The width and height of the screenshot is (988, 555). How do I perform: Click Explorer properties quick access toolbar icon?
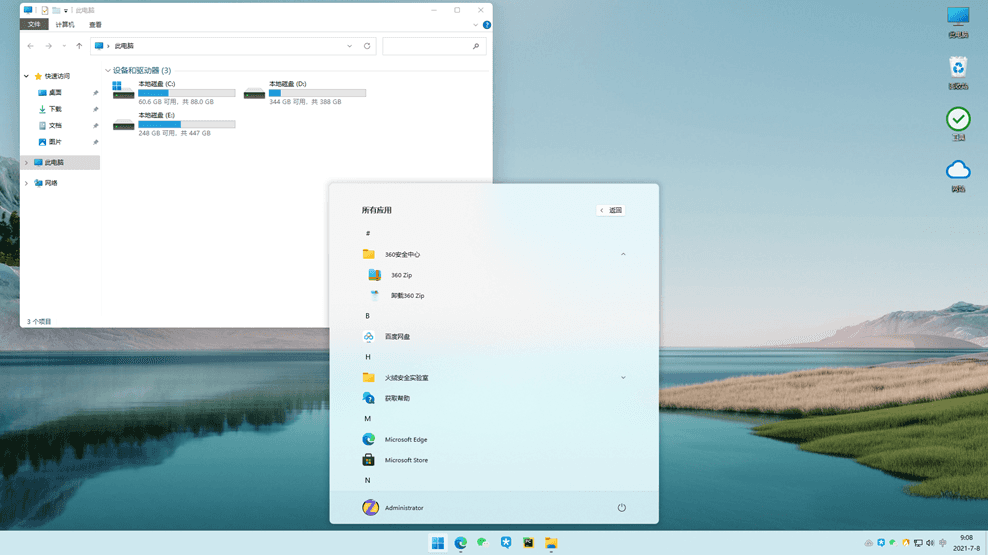pos(45,10)
